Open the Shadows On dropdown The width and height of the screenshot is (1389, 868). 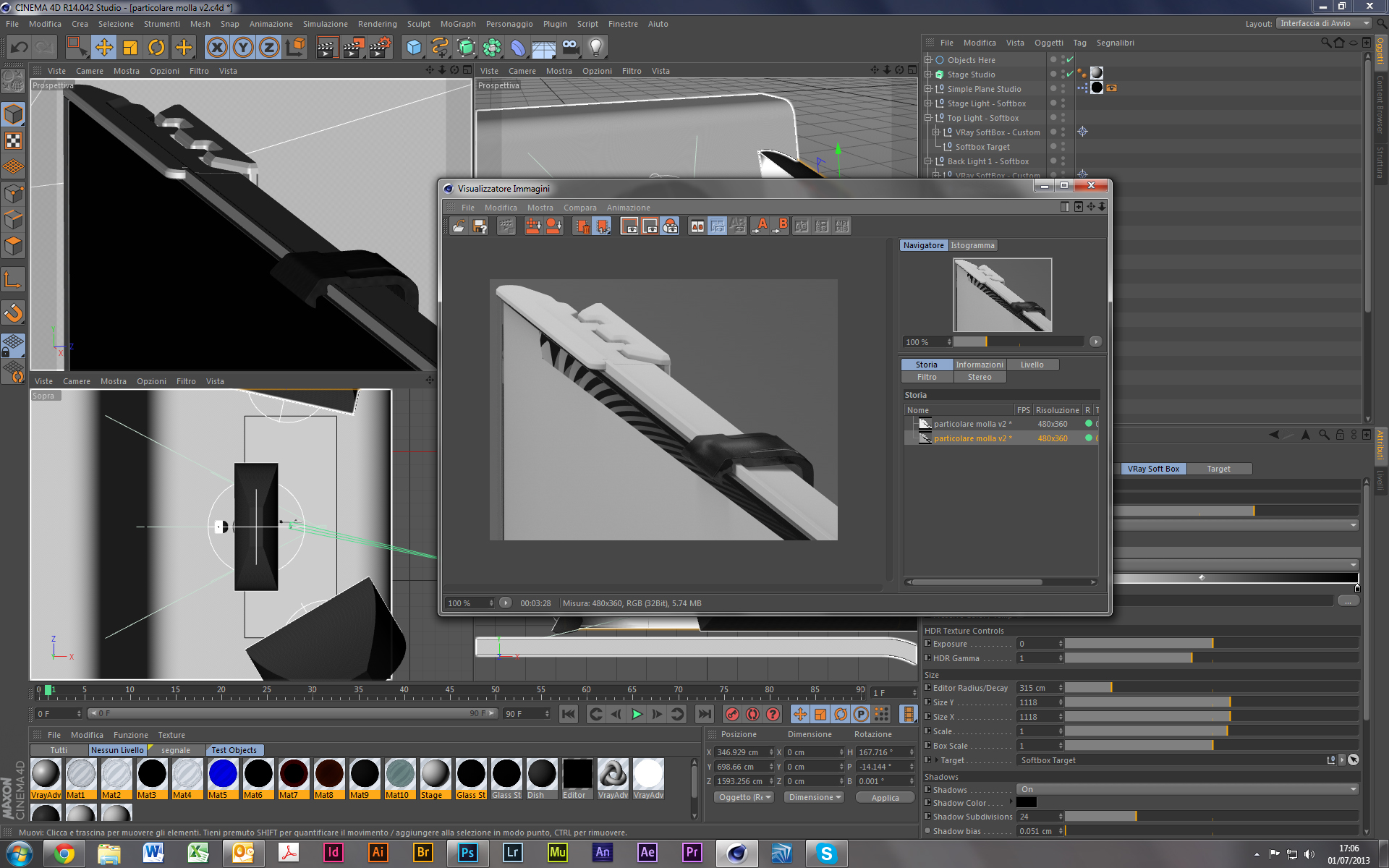coord(1187,789)
